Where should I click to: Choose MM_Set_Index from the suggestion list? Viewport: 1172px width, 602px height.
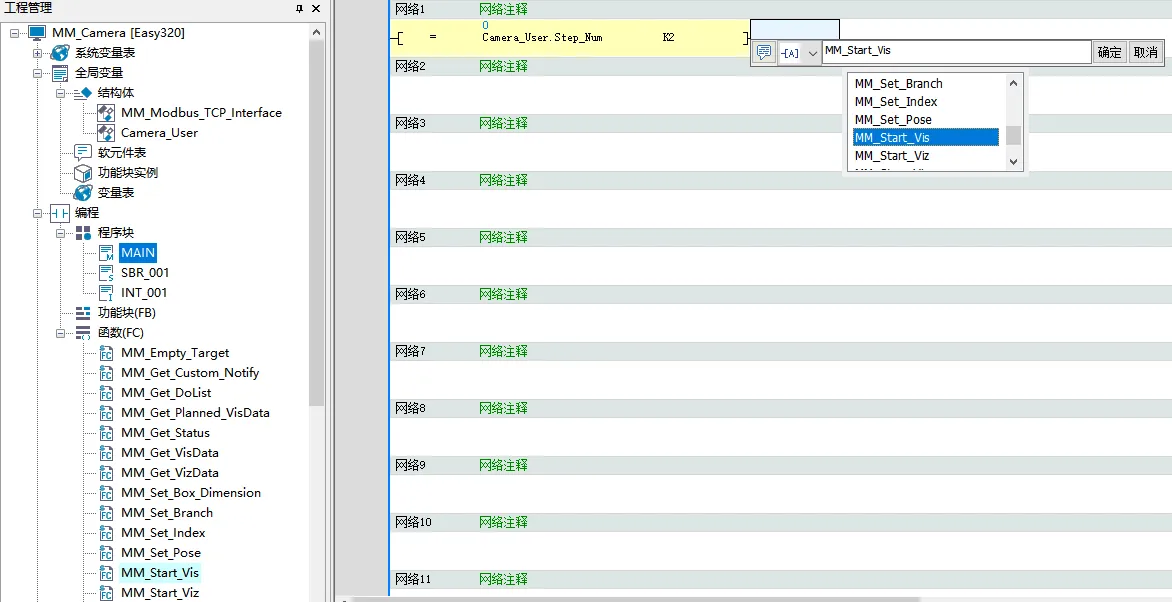(x=895, y=102)
